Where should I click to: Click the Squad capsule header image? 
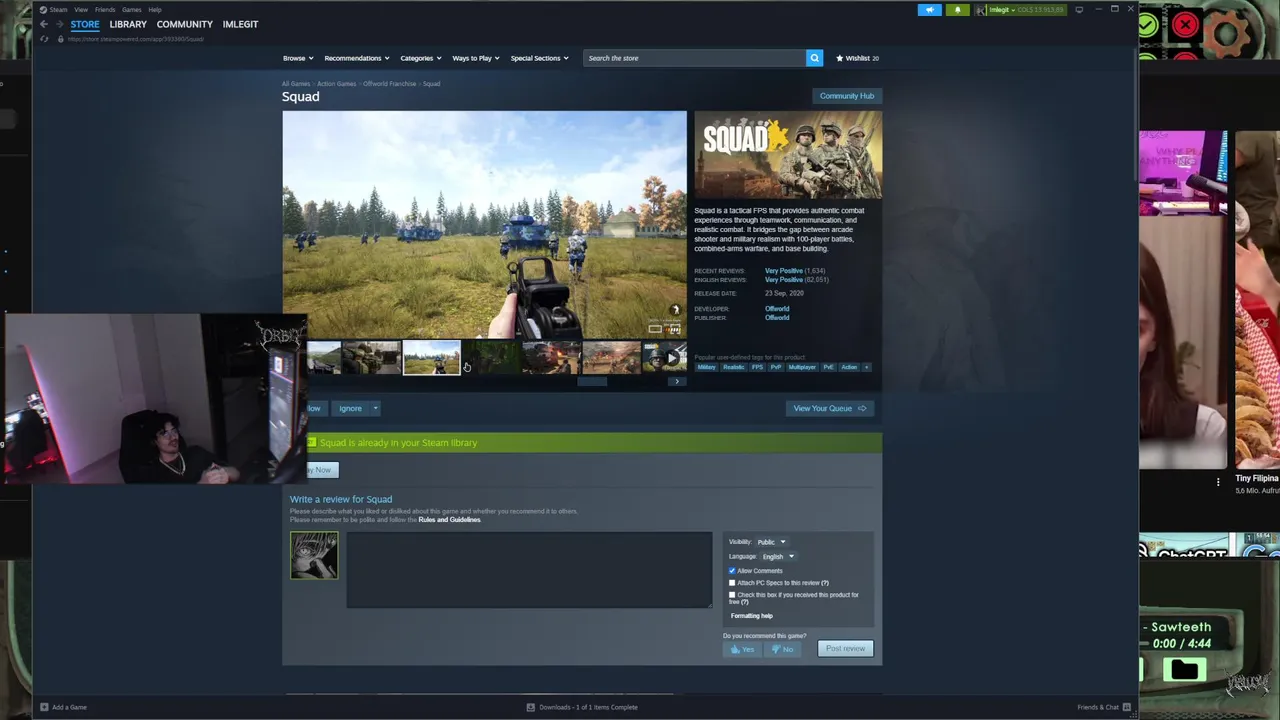pos(788,155)
